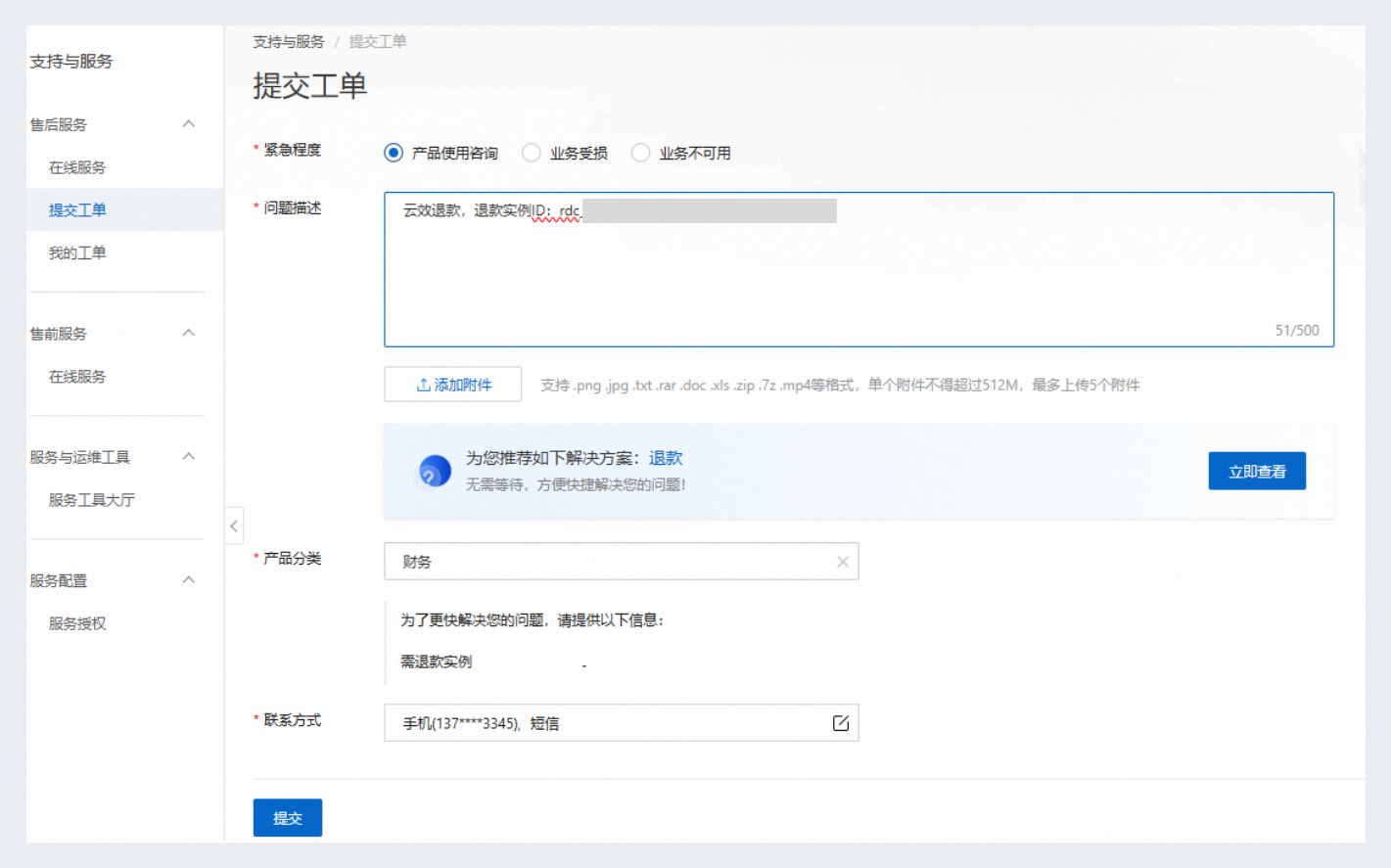
Task: Click the 联系方式 field showing phone number
Action: pyautogui.click(x=622, y=723)
